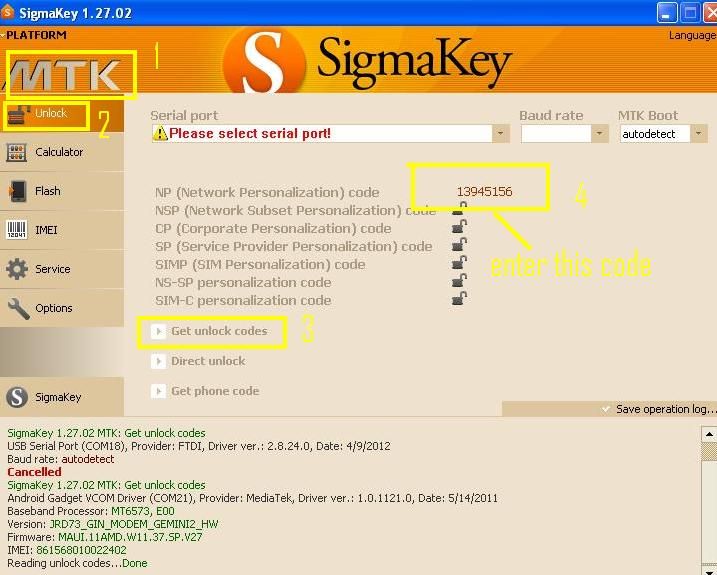Click the Get phone code button

[205, 391]
